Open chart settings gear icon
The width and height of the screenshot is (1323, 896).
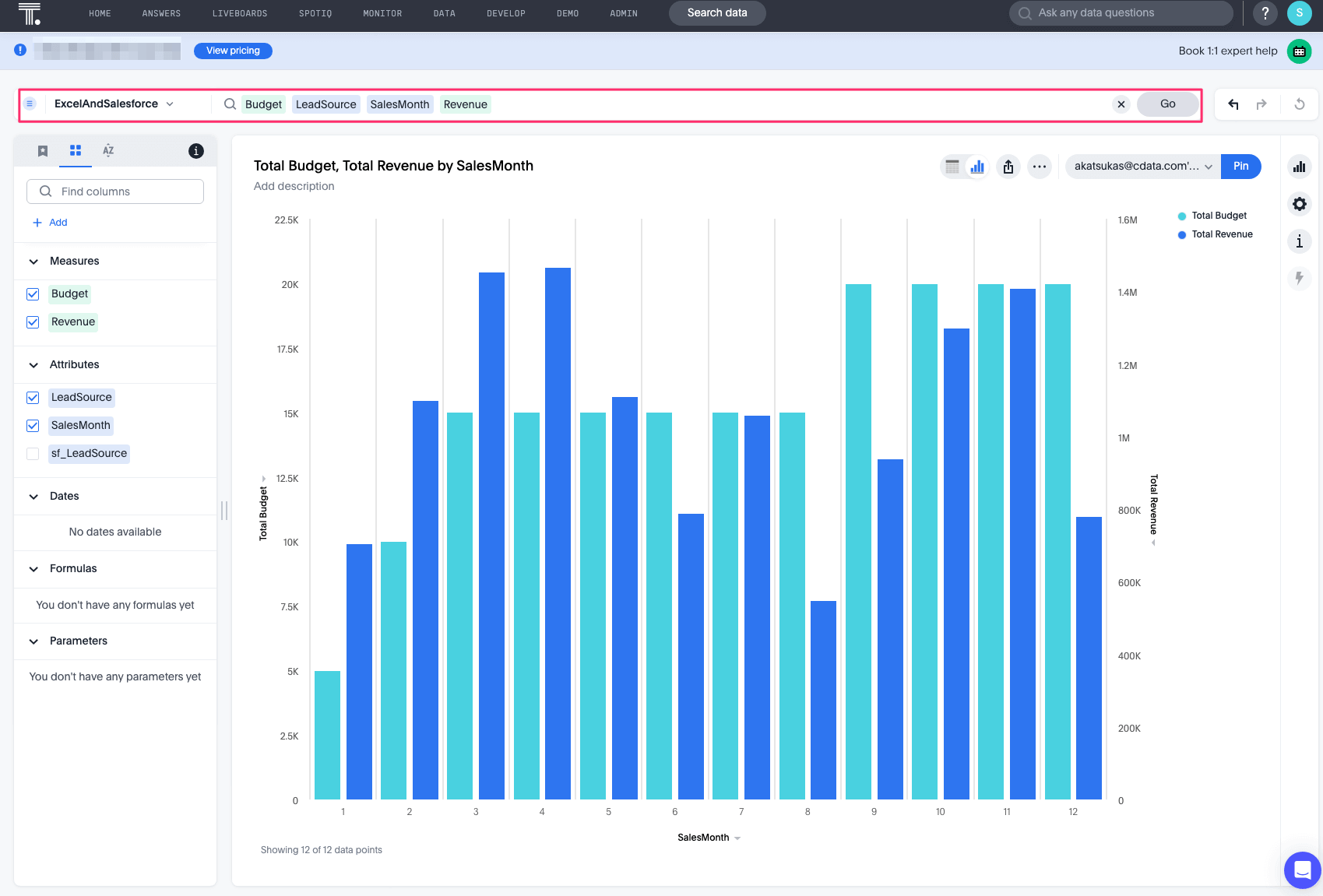(x=1300, y=204)
